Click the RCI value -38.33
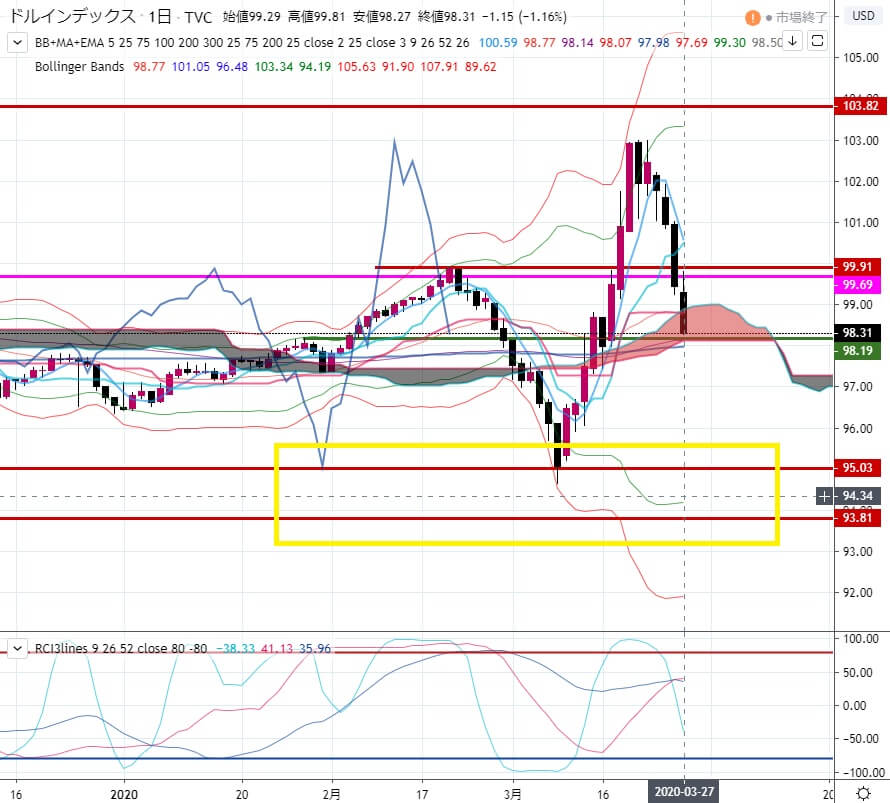The image size is (890, 803). click(x=235, y=648)
